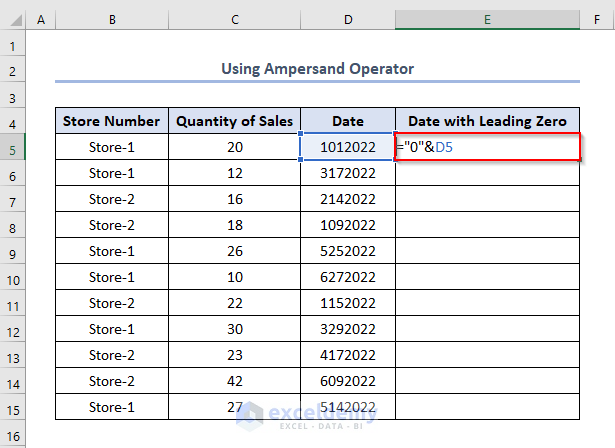This screenshot has width=615, height=448.
Task: Select column header C
Action: click(x=234, y=20)
